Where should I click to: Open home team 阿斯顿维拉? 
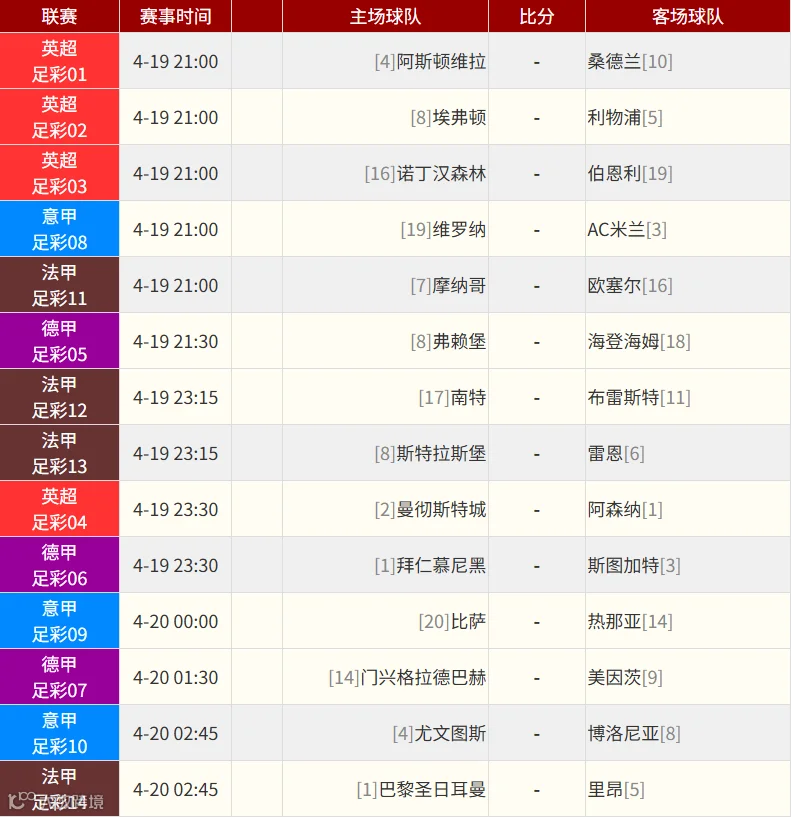(x=441, y=61)
